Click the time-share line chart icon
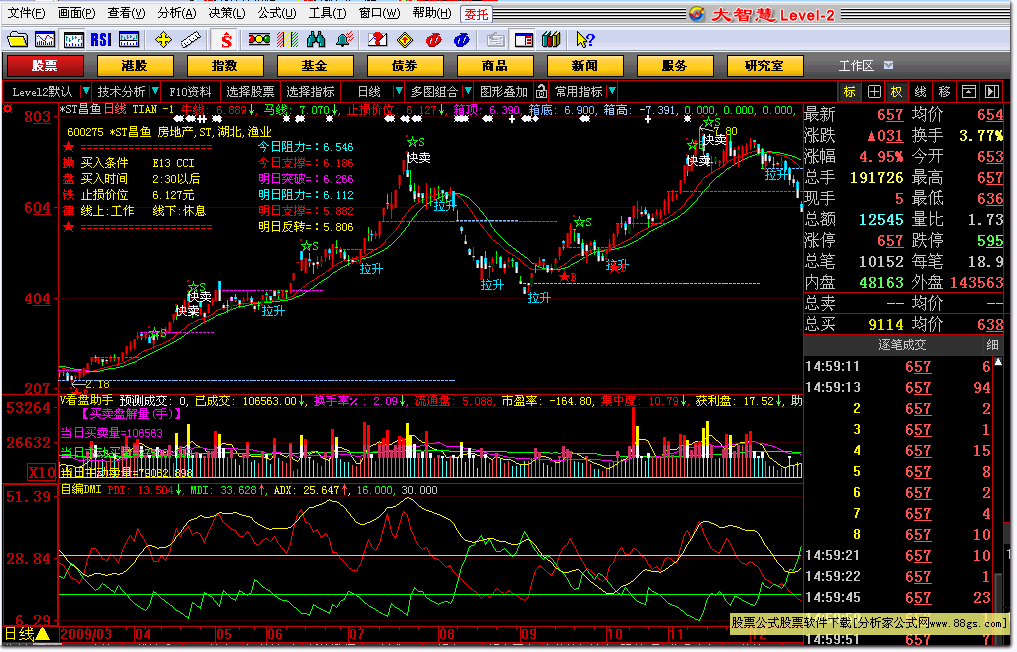Image resolution: width=1017 pixels, height=652 pixels. (45, 40)
